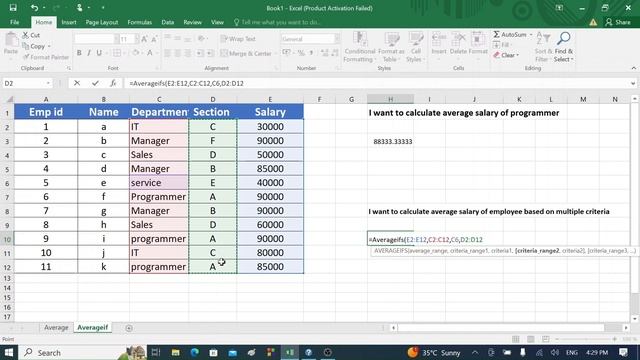
Task: Select row 10 header
Action: pos(7,239)
